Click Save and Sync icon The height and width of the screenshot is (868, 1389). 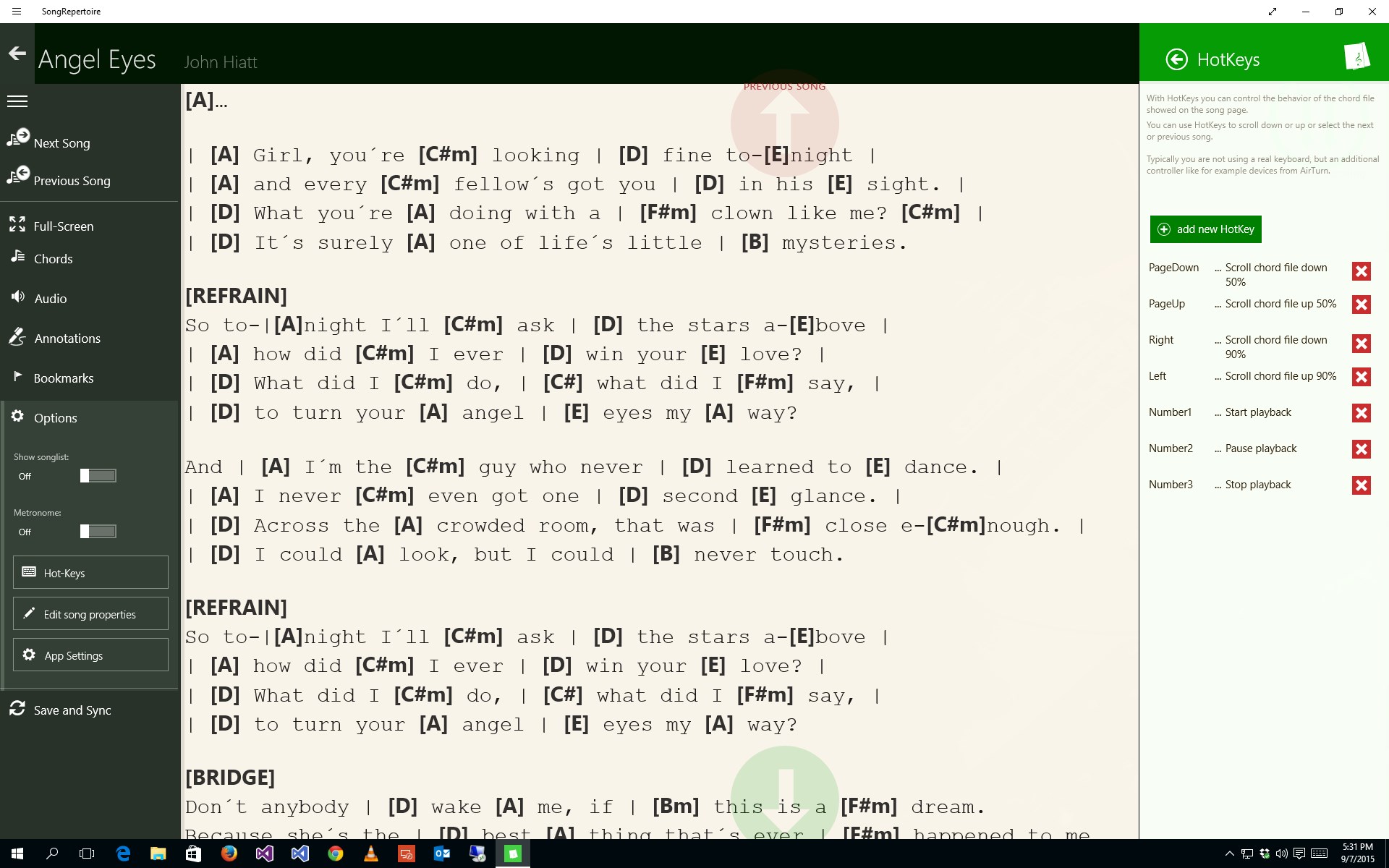[x=17, y=709]
